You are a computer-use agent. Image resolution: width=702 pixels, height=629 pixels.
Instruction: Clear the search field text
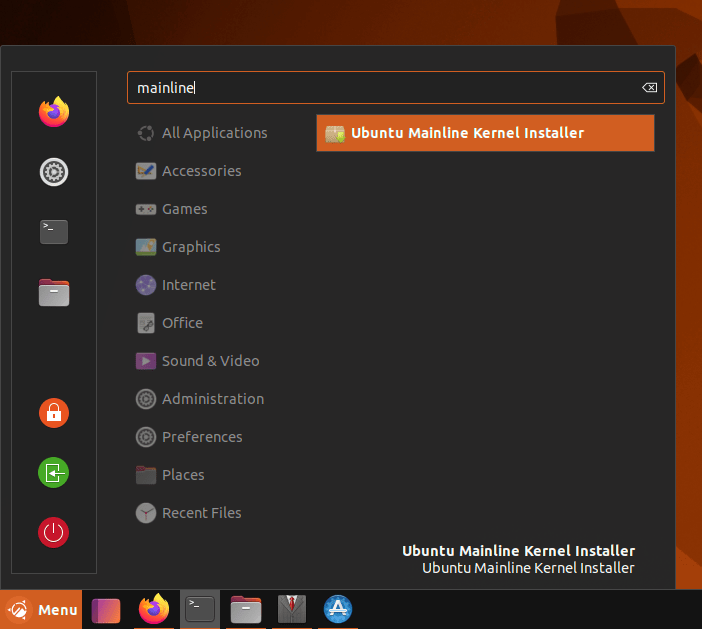tap(649, 88)
